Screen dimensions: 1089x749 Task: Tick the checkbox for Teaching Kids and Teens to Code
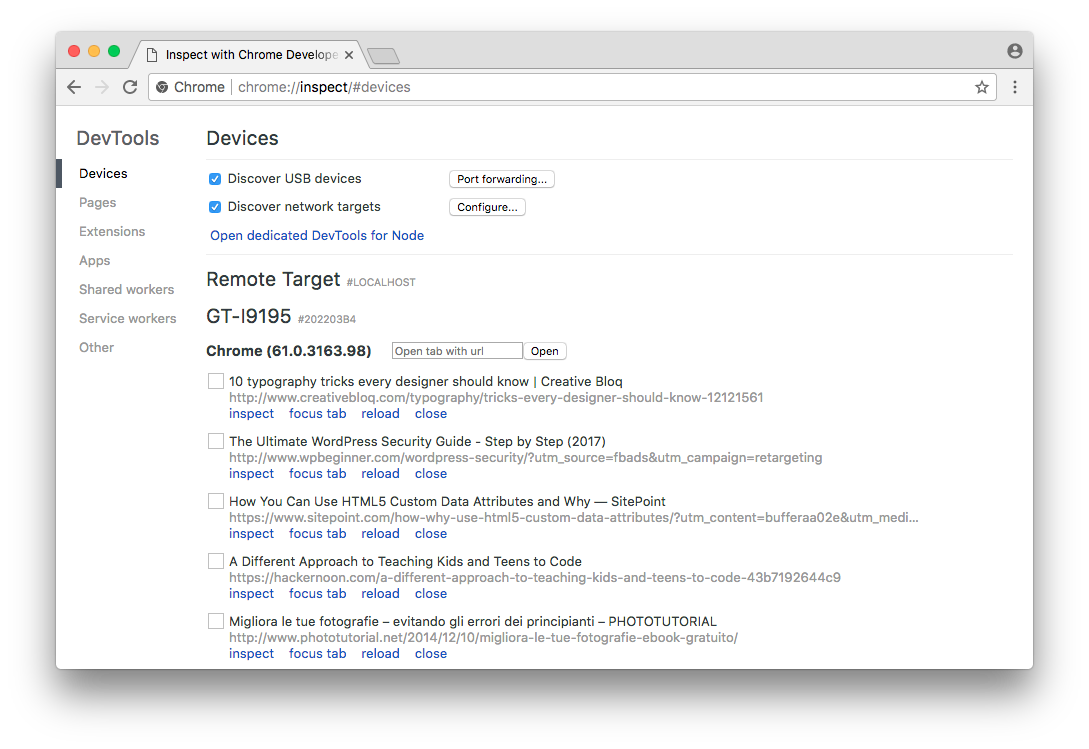pyautogui.click(x=216, y=561)
